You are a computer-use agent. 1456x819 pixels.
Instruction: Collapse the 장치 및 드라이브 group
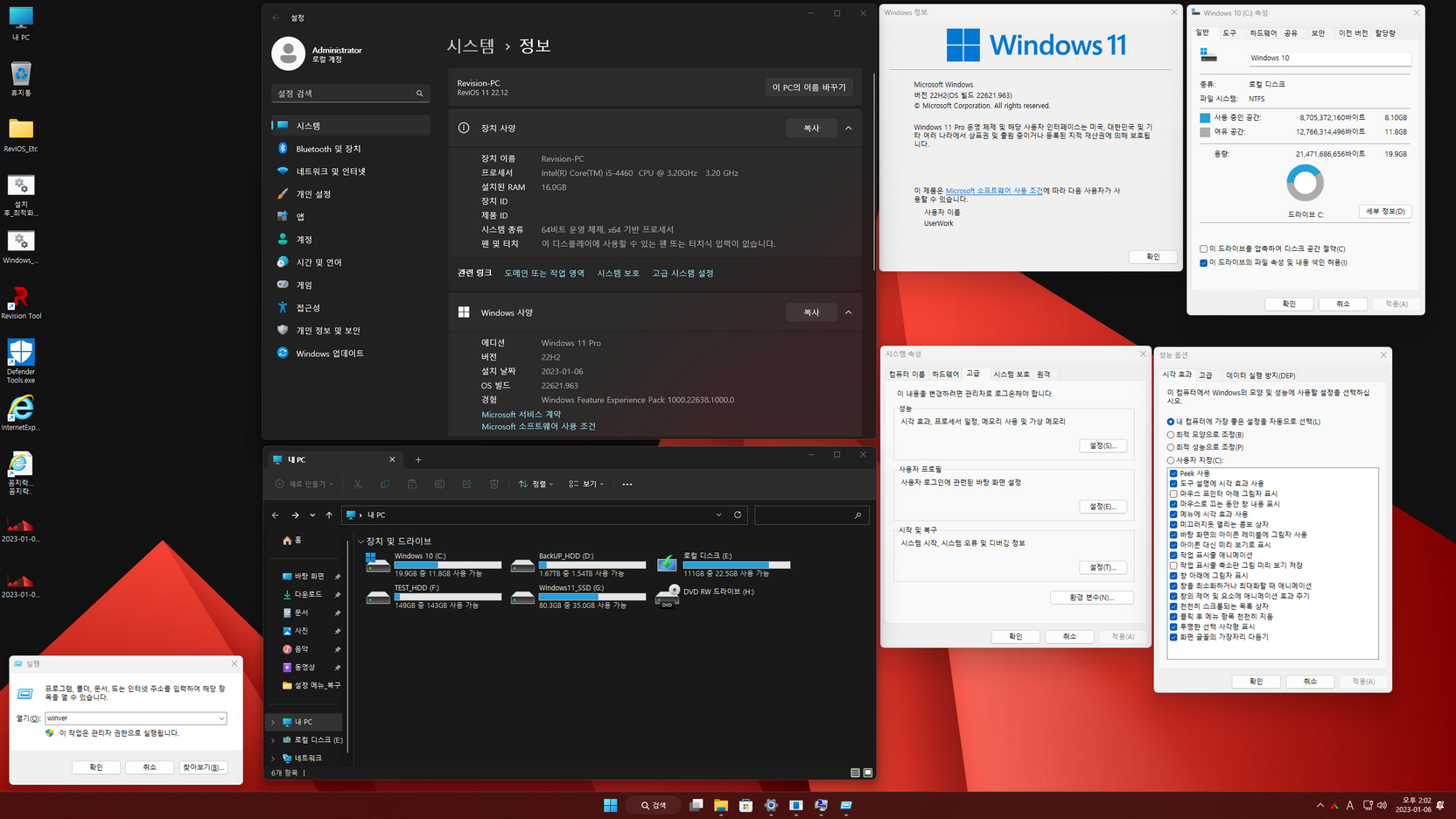[x=360, y=542]
